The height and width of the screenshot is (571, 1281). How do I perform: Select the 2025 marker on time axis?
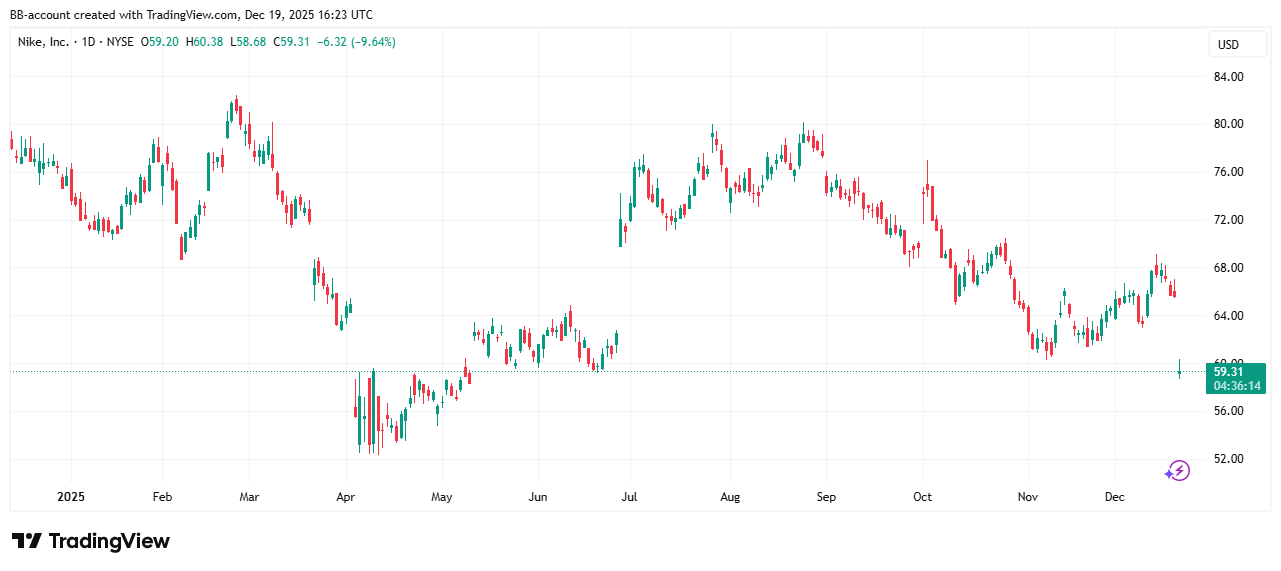[x=72, y=496]
